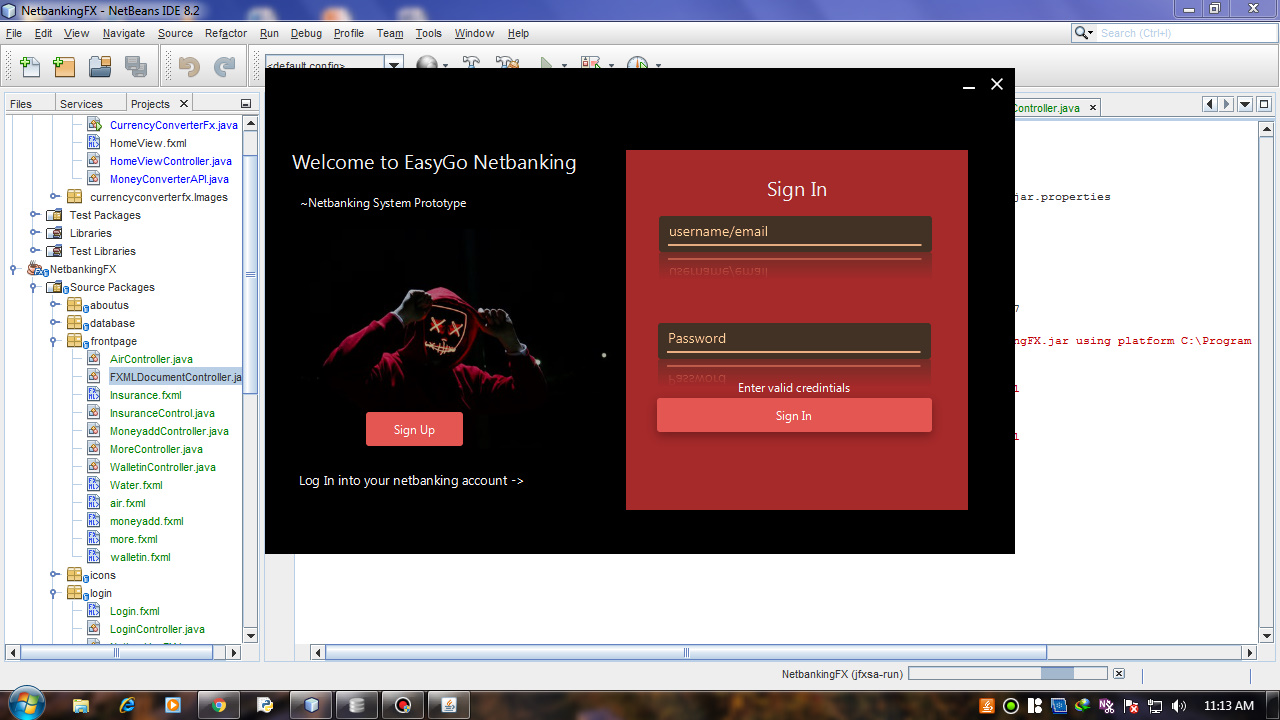Select FXMLDocumentController.java in the tree
The width and height of the screenshot is (1280, 720).
(175, 377)
